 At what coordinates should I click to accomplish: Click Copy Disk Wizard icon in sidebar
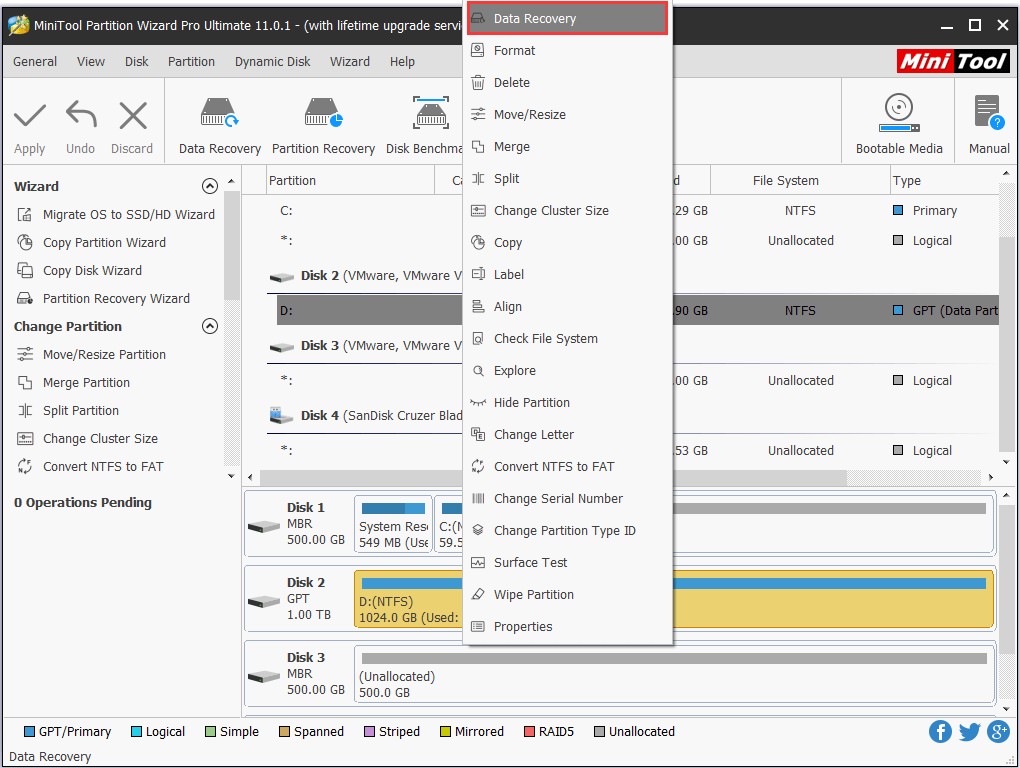coord(25,271)
